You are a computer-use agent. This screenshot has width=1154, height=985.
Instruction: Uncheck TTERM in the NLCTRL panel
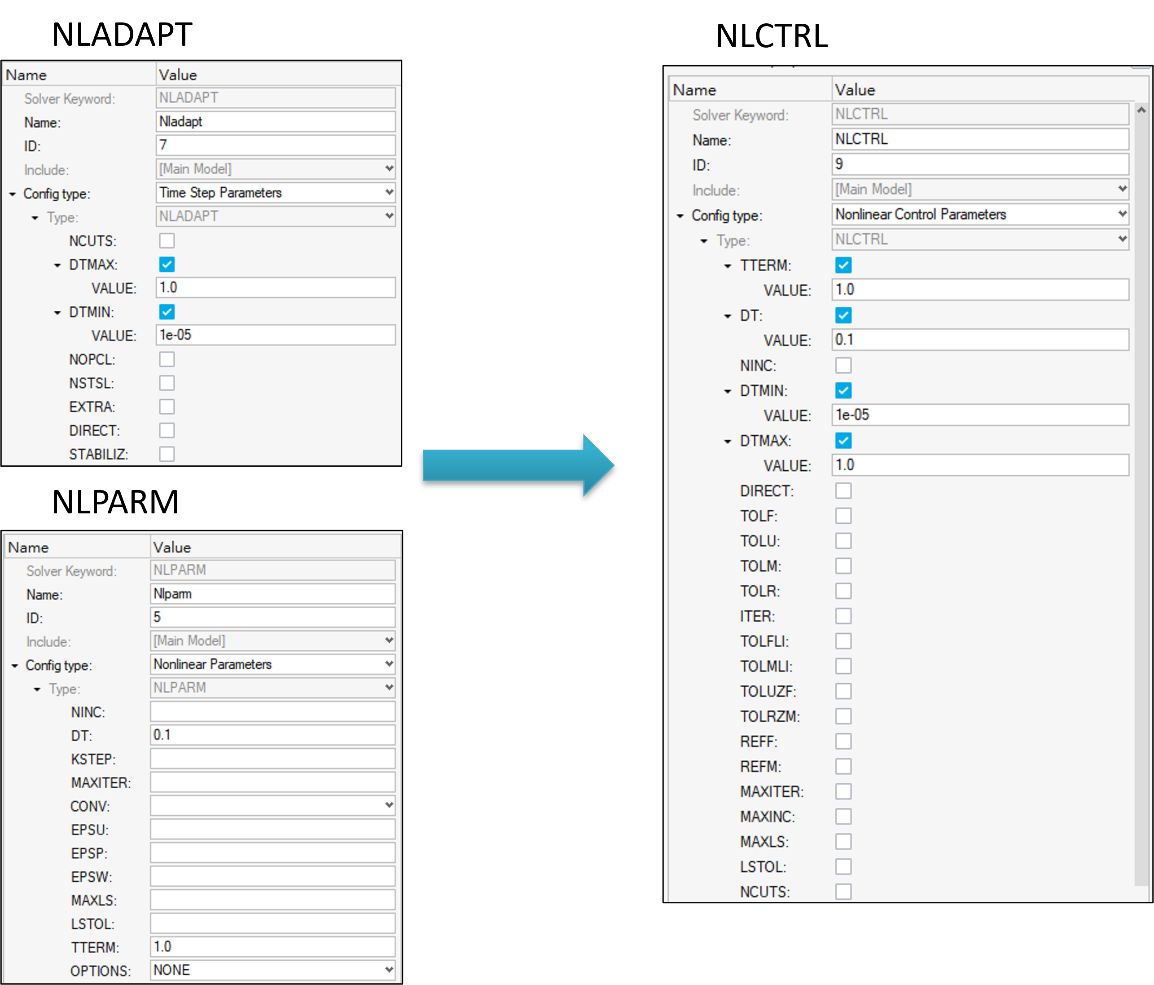(x=843, y=265)
